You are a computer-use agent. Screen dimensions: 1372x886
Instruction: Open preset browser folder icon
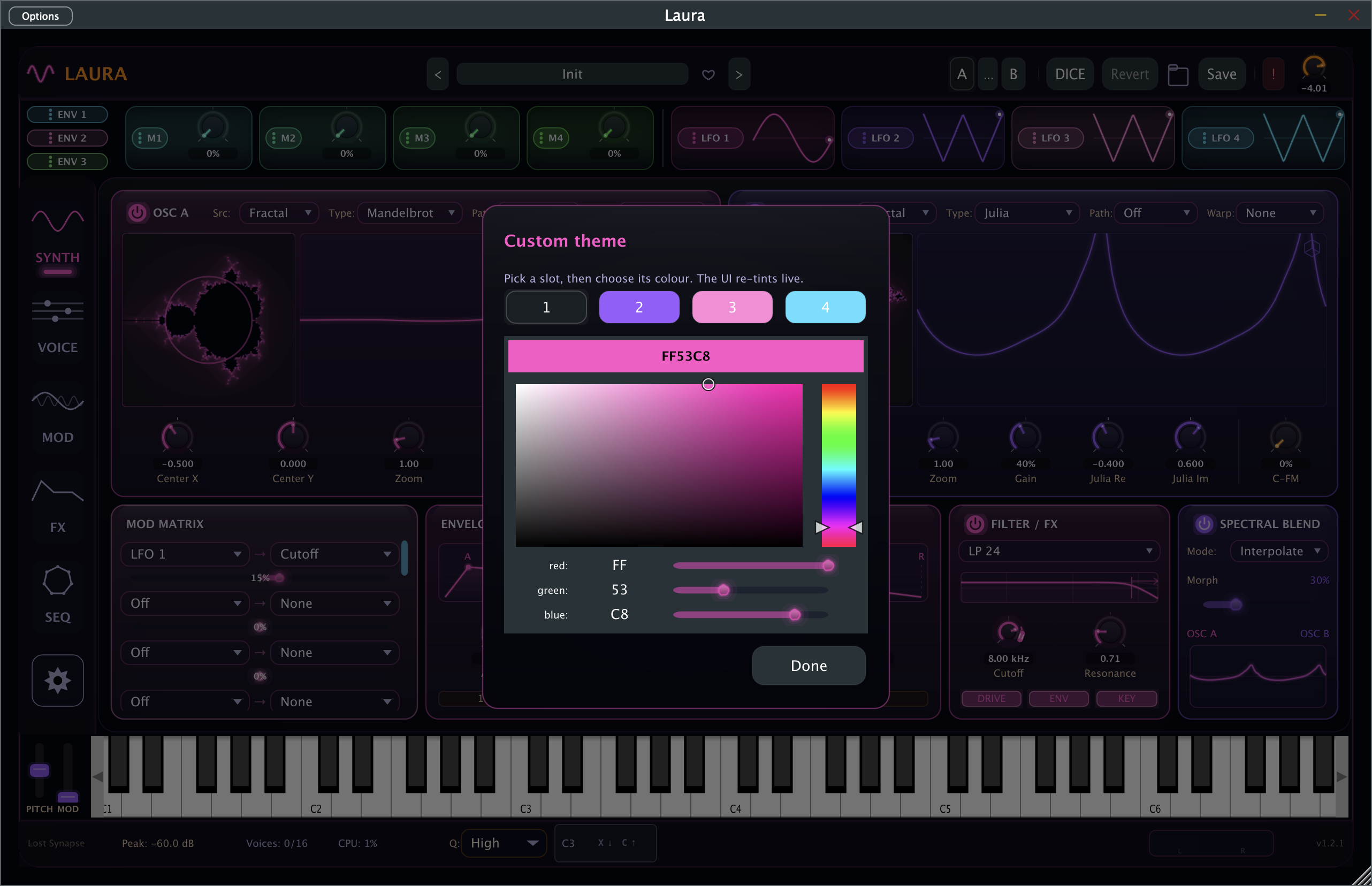(1178, 74)
